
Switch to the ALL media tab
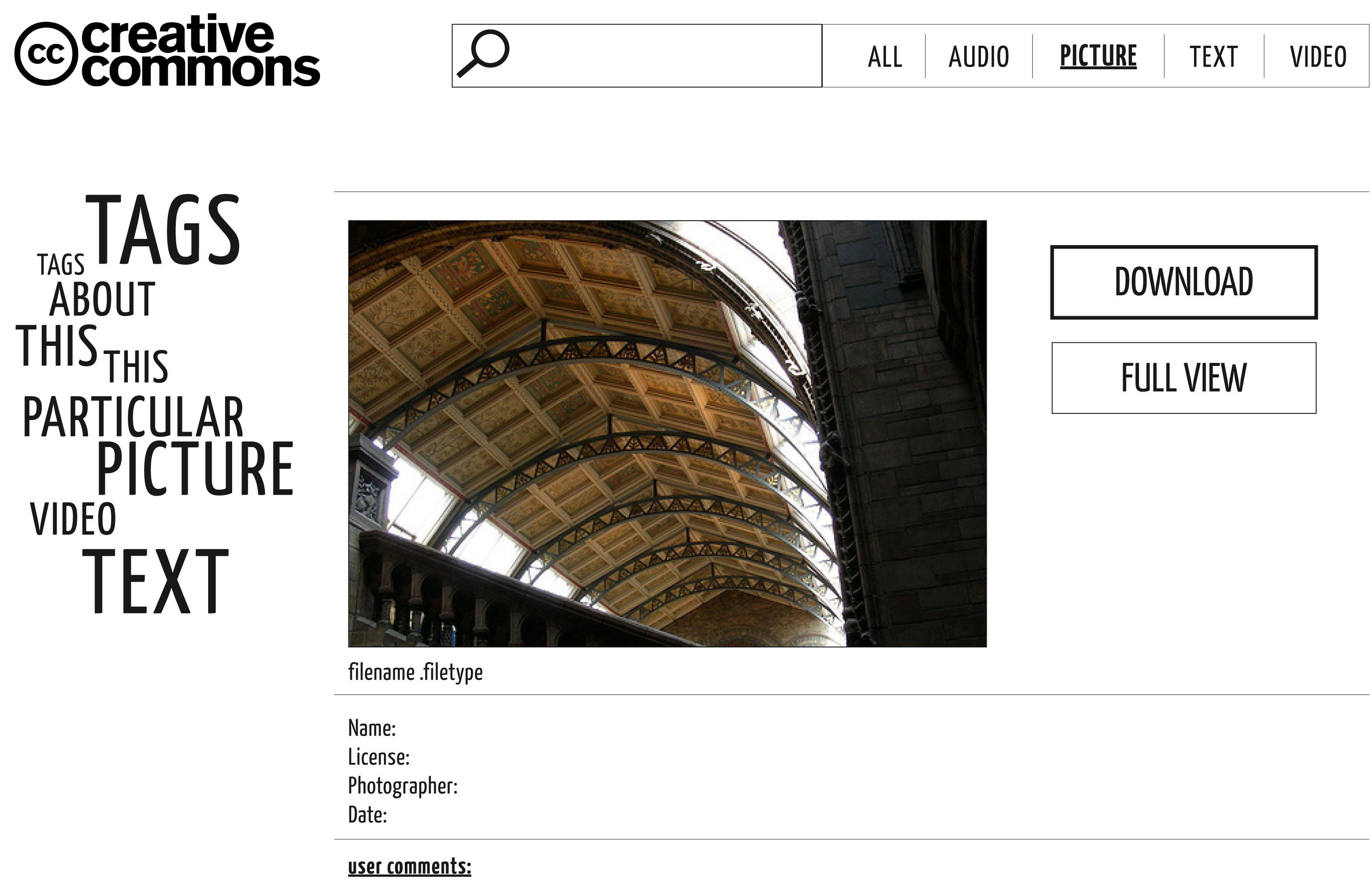(x=885, y=56)
